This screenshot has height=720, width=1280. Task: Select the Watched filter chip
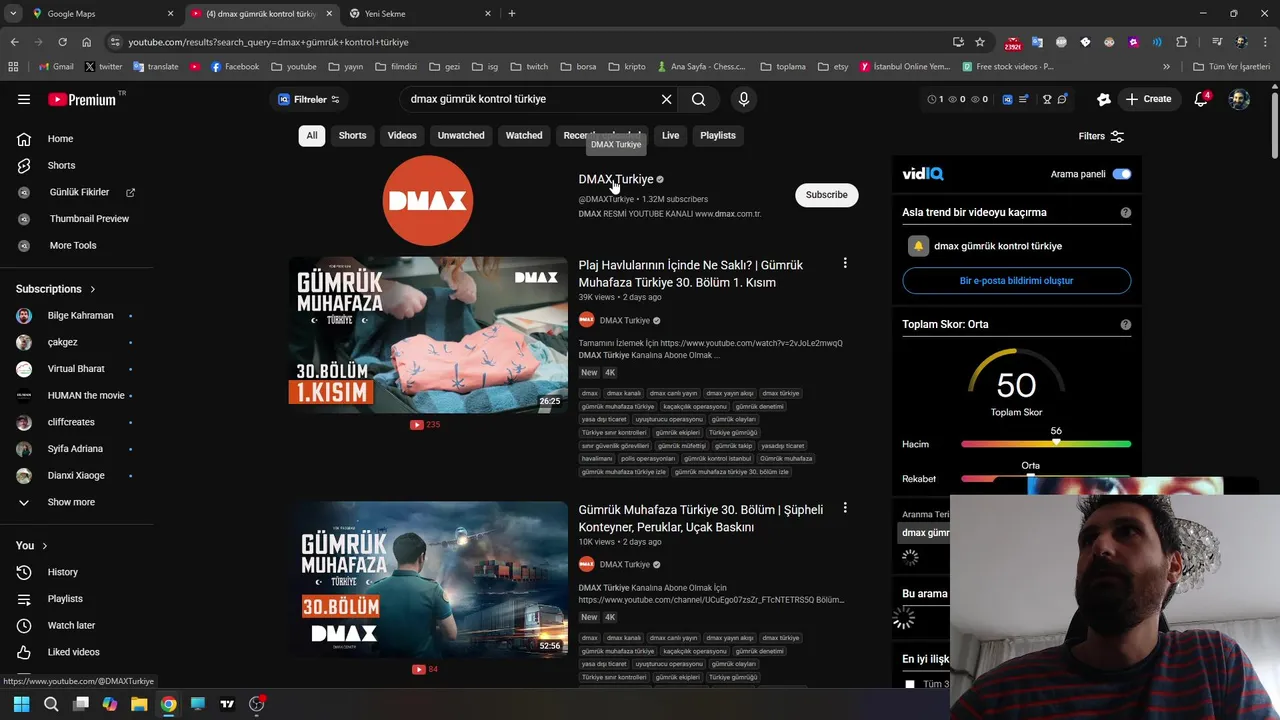click(x=524, y=136)
